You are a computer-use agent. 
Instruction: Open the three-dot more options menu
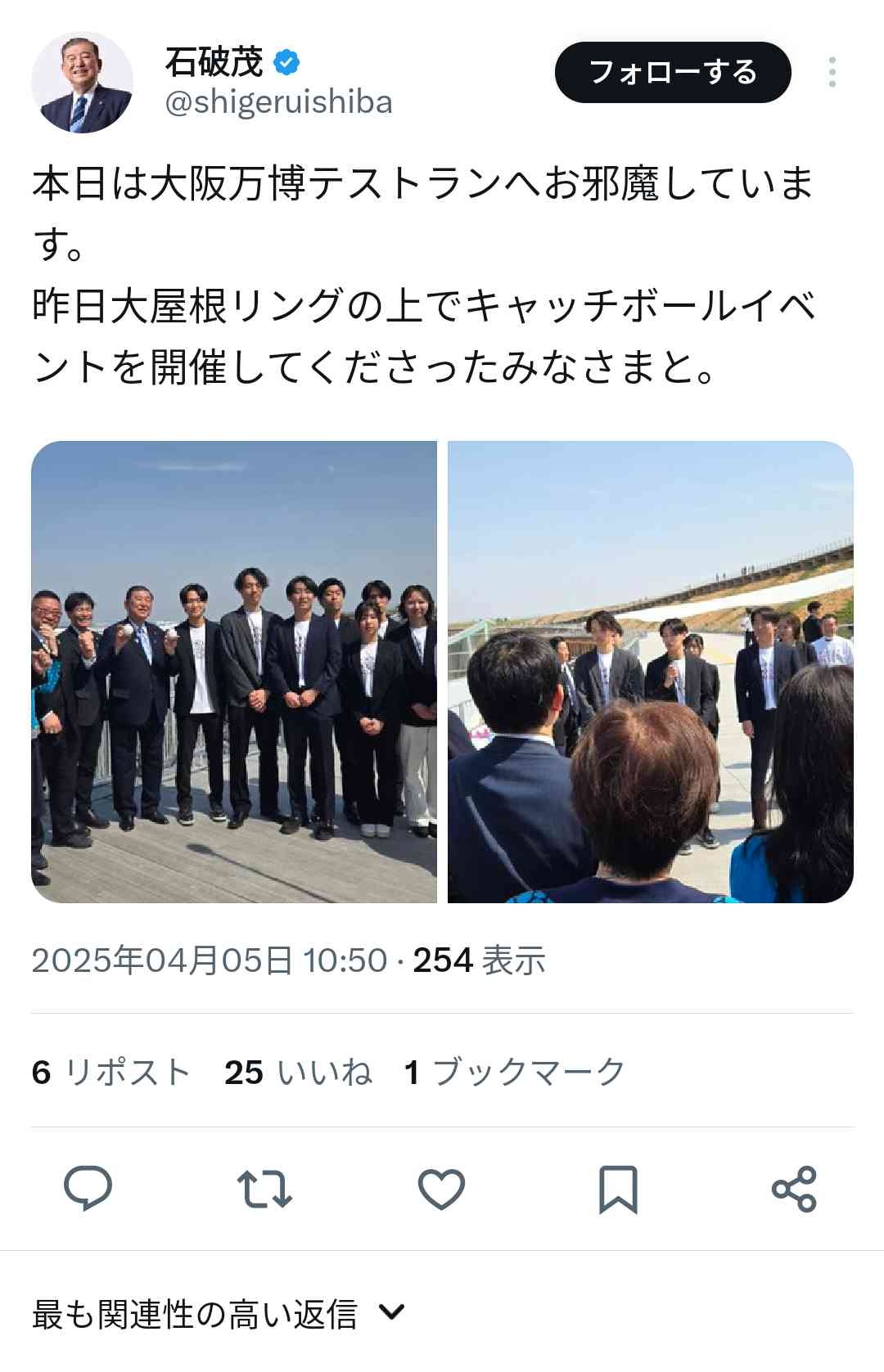coord(832,72)
